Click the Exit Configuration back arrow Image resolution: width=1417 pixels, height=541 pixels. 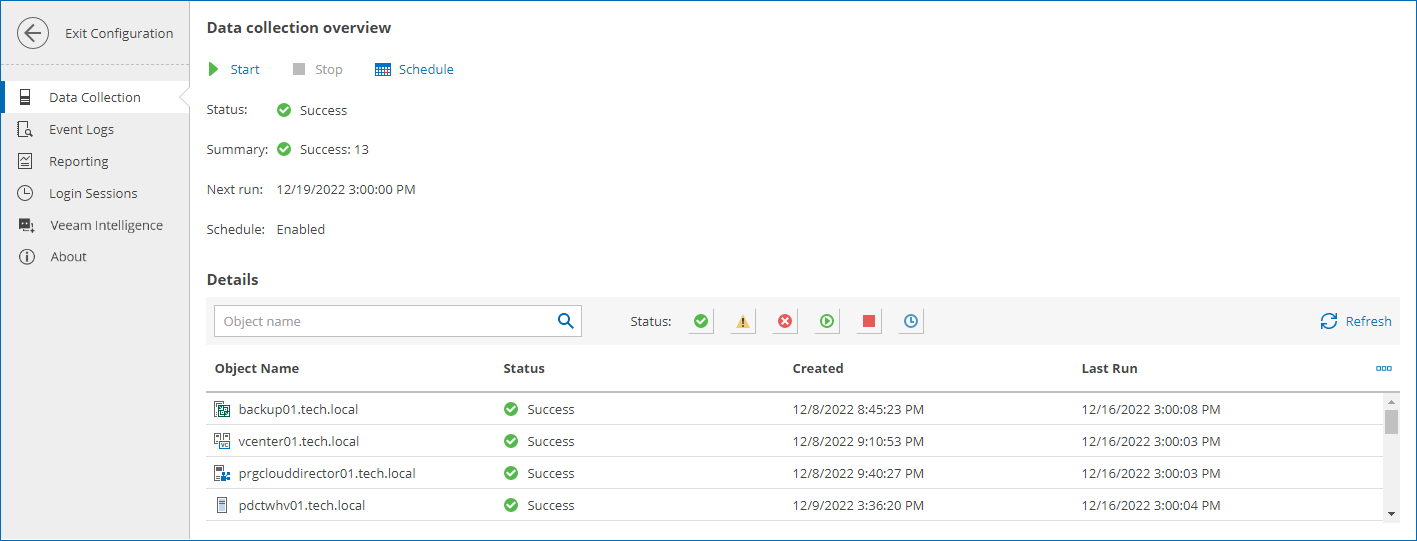[33, 33]
